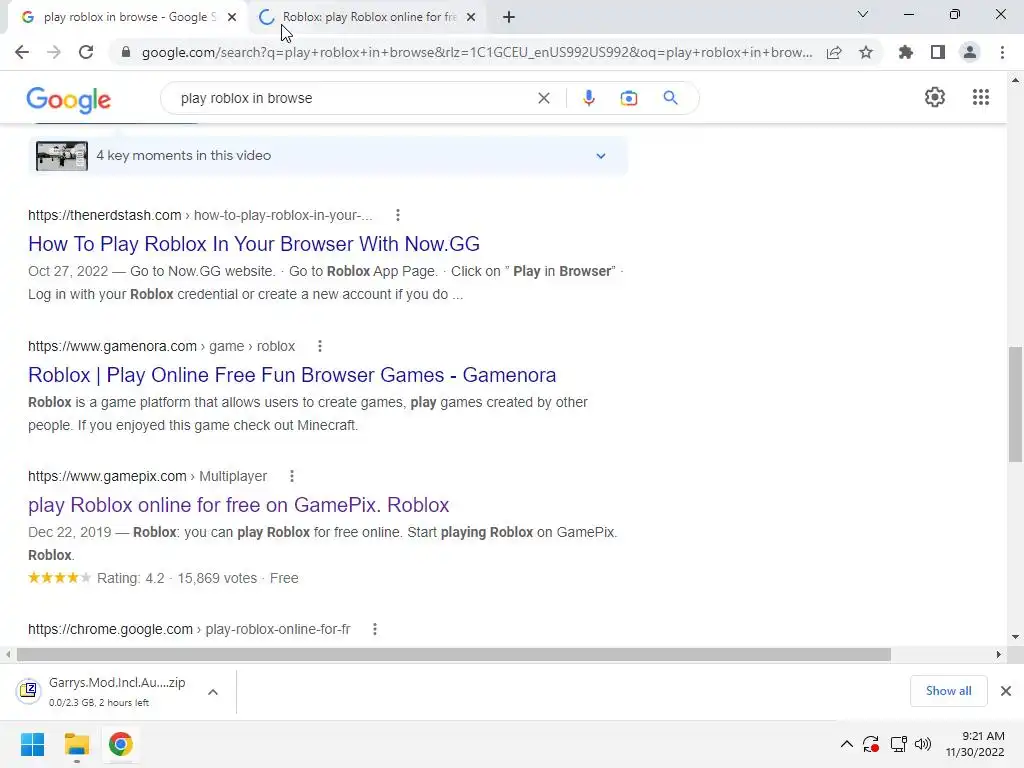Click the gamepix.com Multiplayer breadcrumb

[x=147, y=476]
